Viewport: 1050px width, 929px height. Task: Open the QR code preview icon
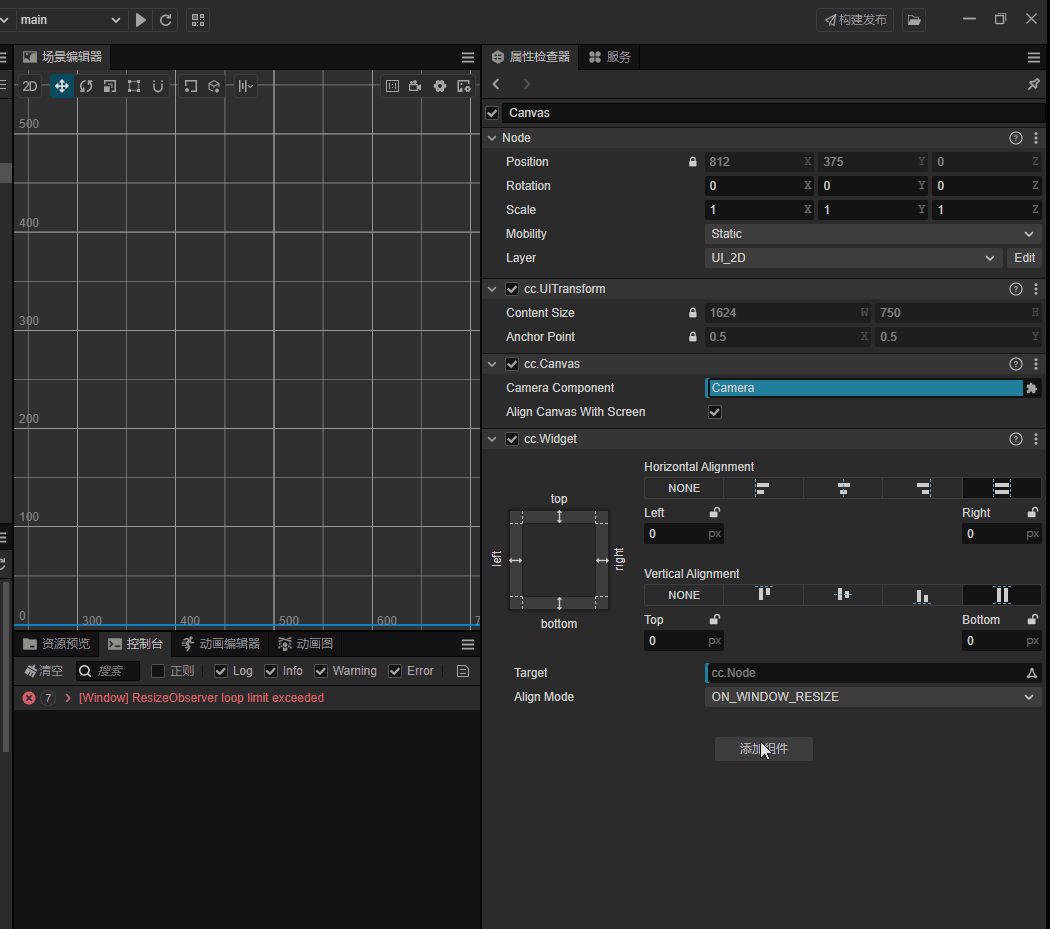click(198, 19)
